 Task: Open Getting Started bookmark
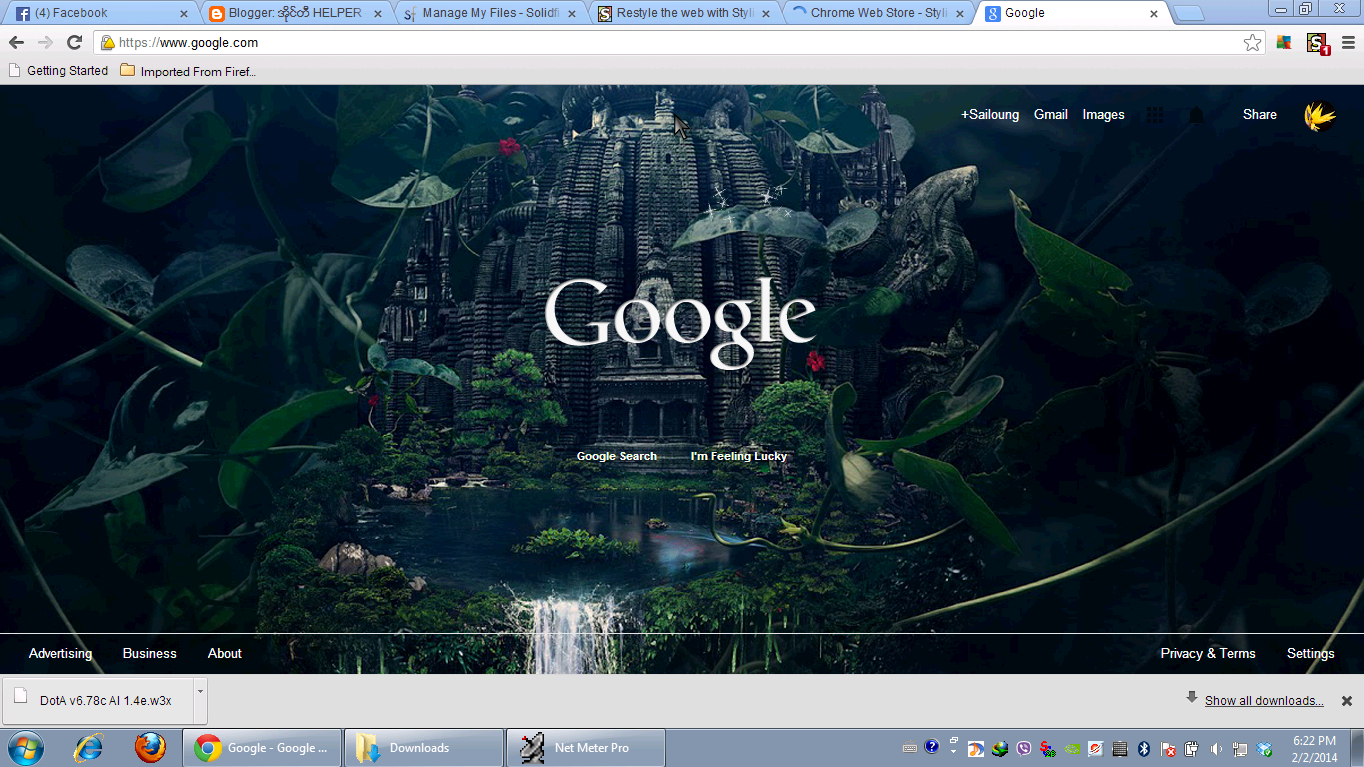coord(58,71)
